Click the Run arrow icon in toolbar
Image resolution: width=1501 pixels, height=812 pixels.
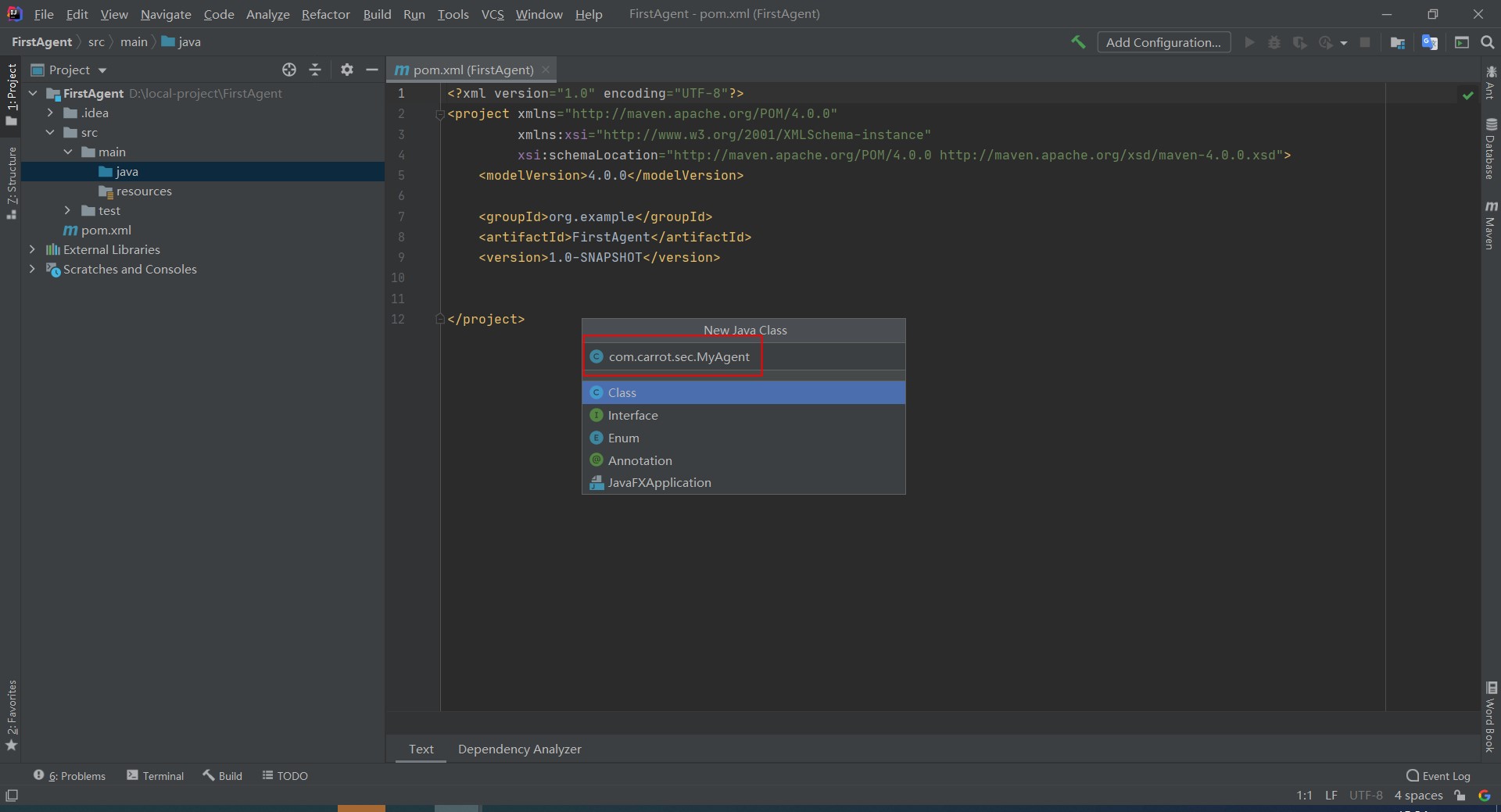pos(1249,42)
